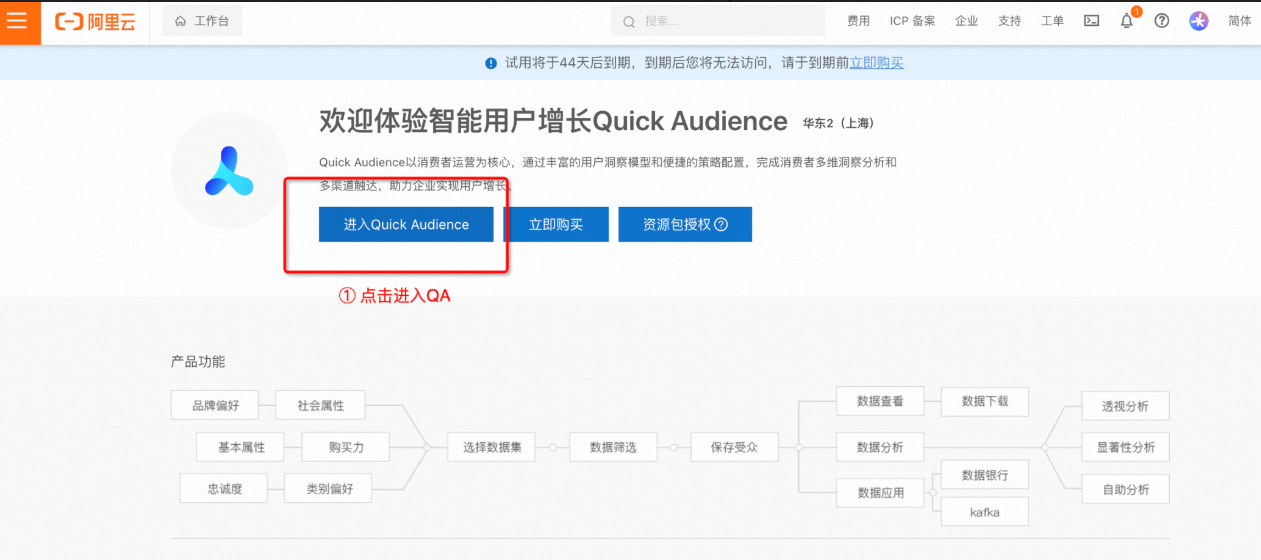The width and height of the screenshot is (1261, 560).
Task: Click the 数据银行 box
Action: 985,475
